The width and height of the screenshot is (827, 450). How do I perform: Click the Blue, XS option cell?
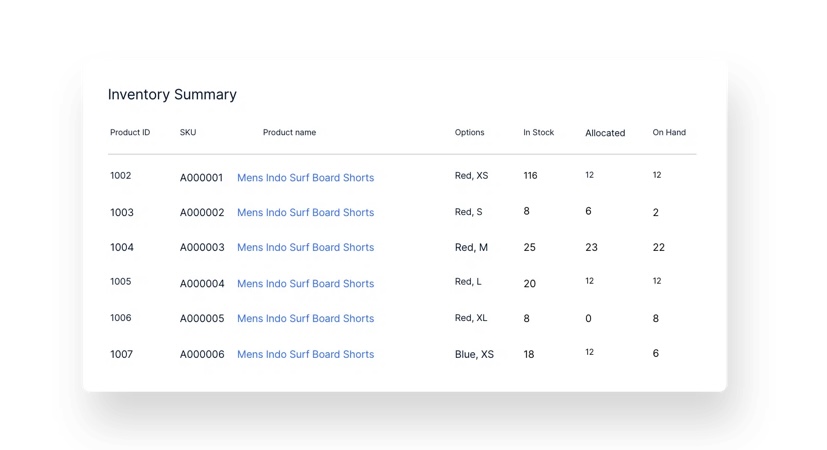474,355
